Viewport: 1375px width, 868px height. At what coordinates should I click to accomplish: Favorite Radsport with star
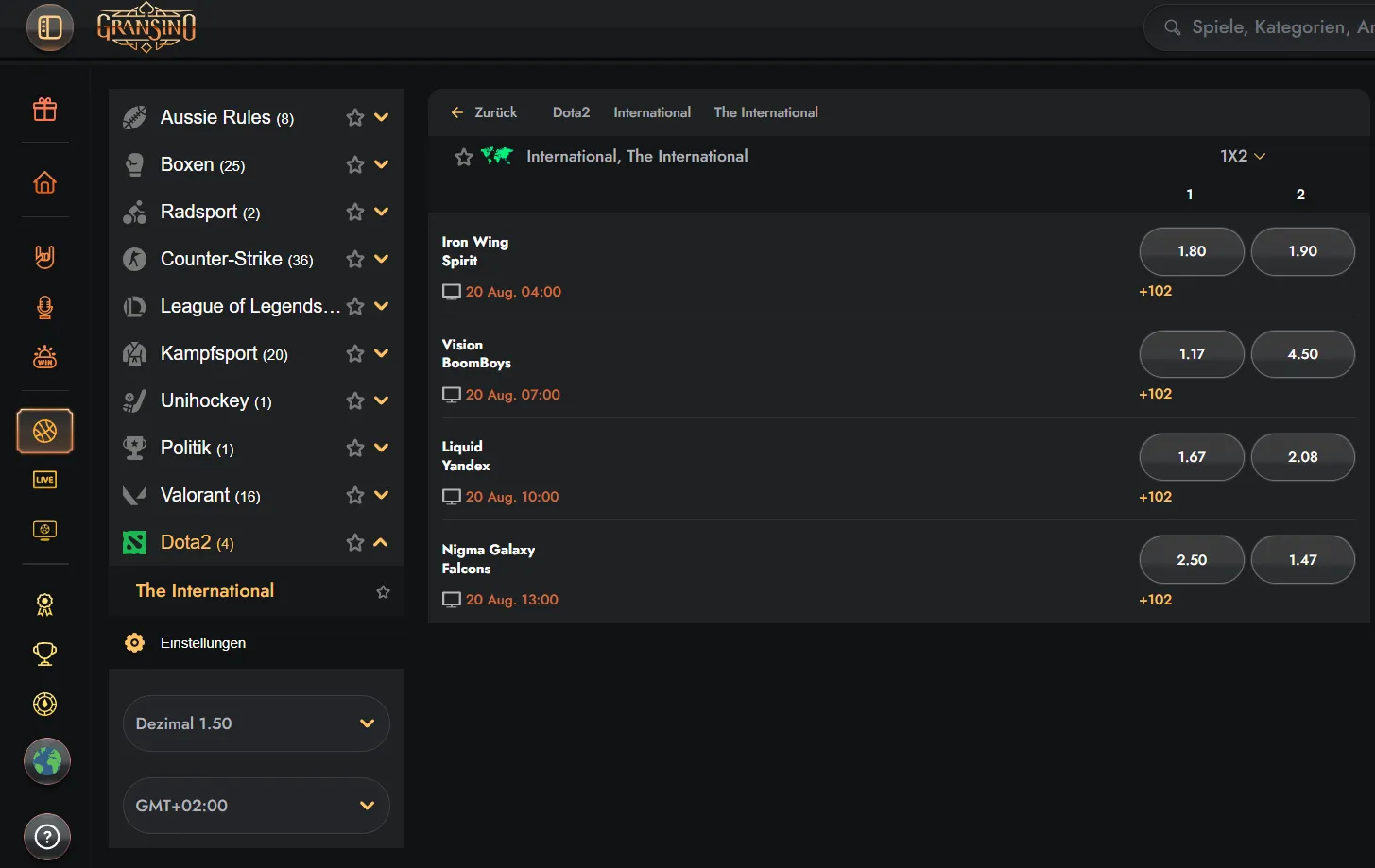click(x=355, y=212)
